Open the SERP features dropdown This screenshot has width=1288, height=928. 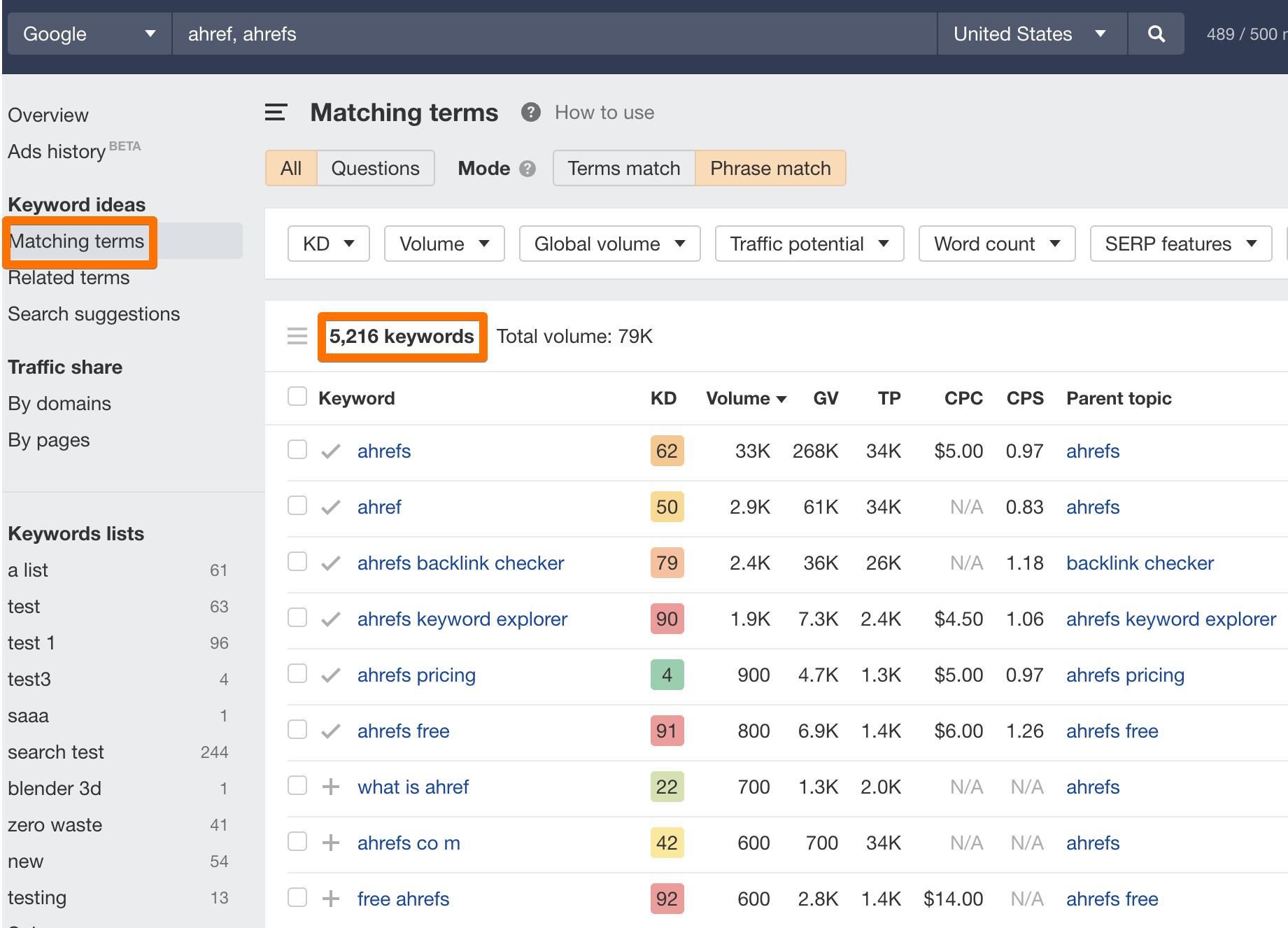point(1180,244)
